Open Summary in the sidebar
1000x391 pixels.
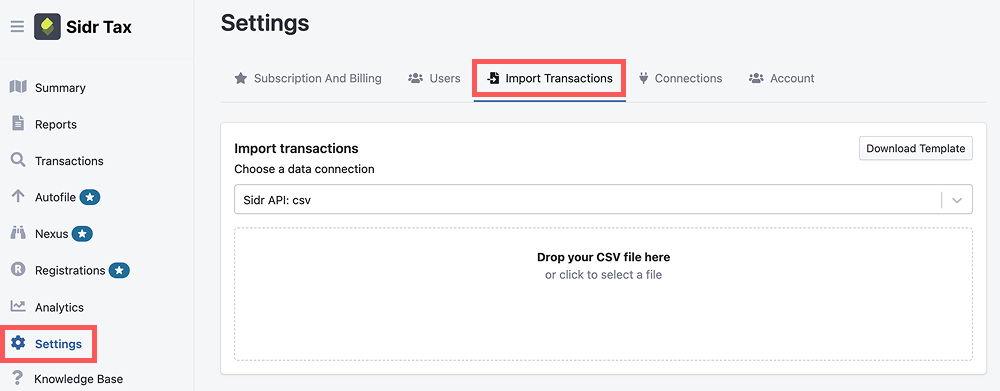click(x=60, y=88)
